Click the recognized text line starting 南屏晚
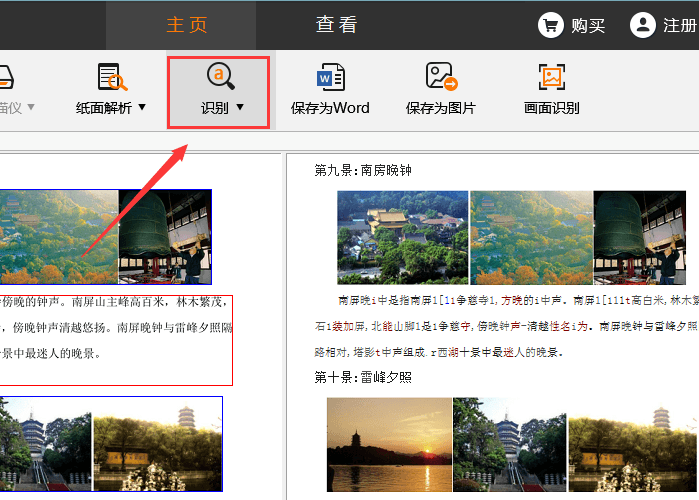This screenshot has height=500, width=699. pos(518,300)
